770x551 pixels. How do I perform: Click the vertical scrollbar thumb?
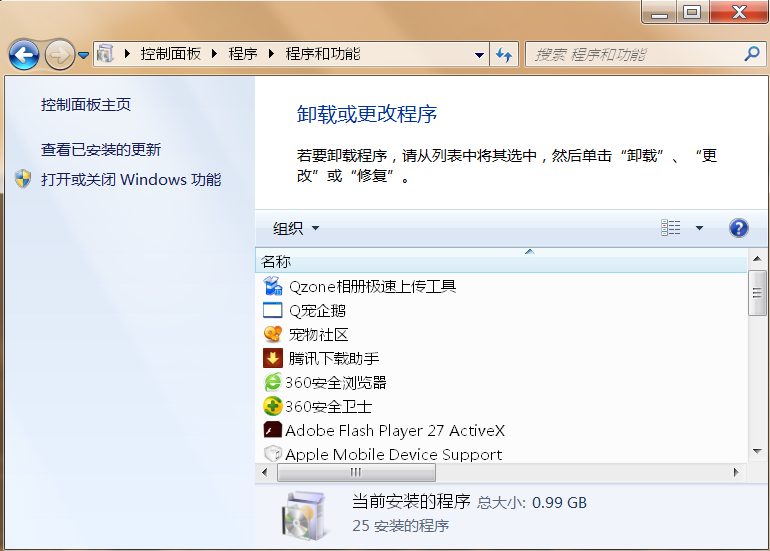pos(757,293)
